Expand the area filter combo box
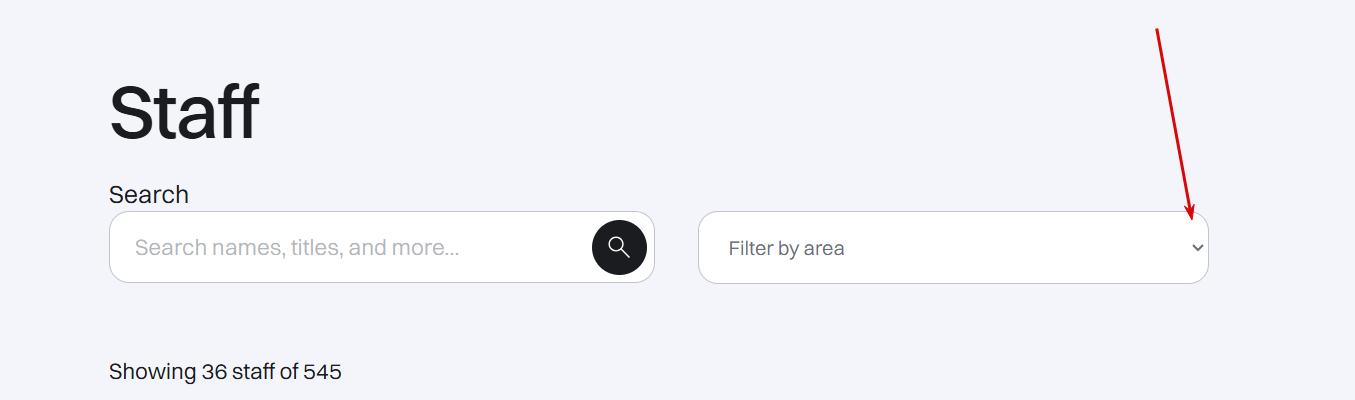 tap(952, 248)
